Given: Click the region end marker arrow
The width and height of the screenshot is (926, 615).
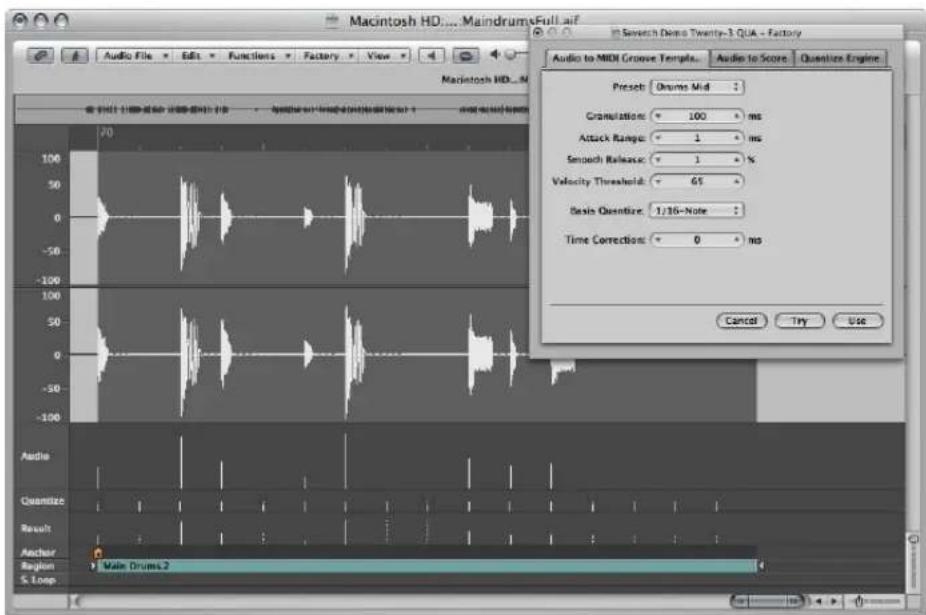Looking at the screenshot, I should pyautogui.click(x=761, y=566).
